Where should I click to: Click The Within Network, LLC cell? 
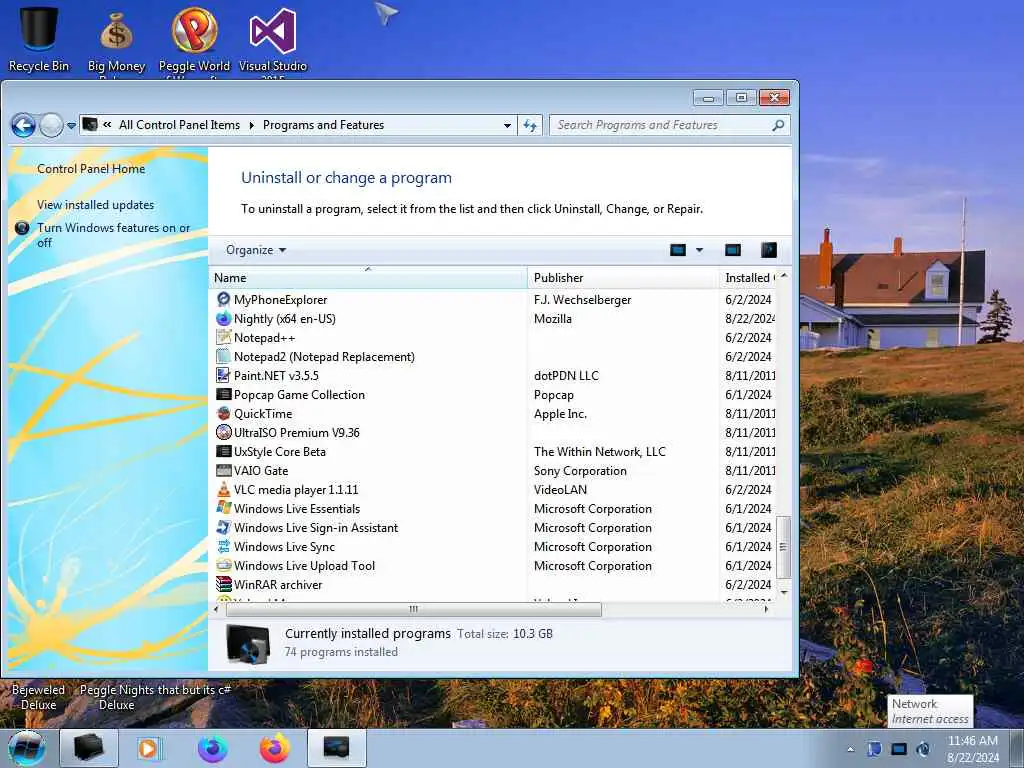tap(600, 451)
